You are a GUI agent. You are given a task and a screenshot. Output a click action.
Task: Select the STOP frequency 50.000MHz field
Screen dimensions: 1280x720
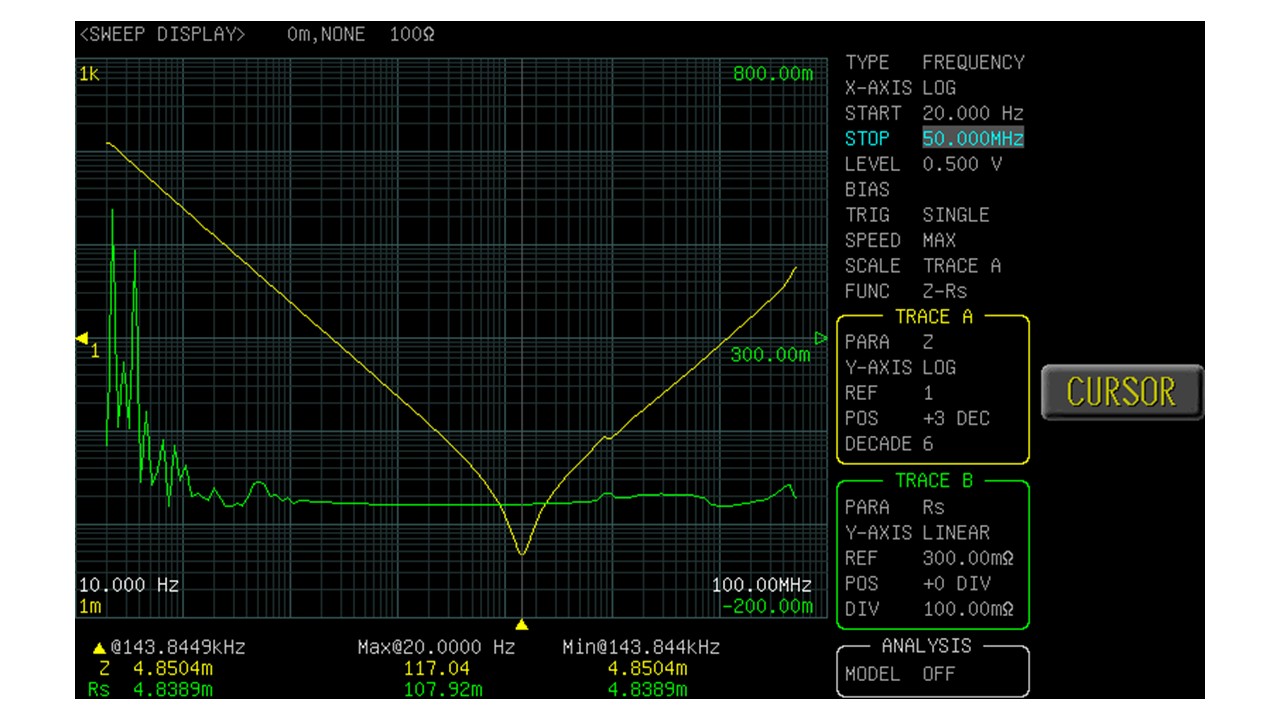[972, 139]
